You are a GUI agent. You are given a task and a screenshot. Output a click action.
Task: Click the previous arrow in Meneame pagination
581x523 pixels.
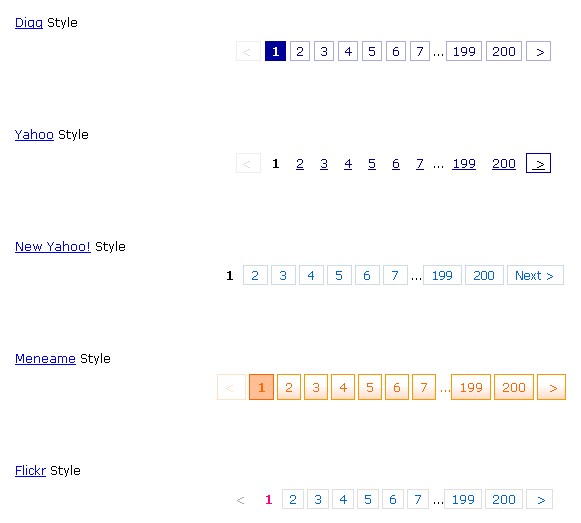coord(231,387)
